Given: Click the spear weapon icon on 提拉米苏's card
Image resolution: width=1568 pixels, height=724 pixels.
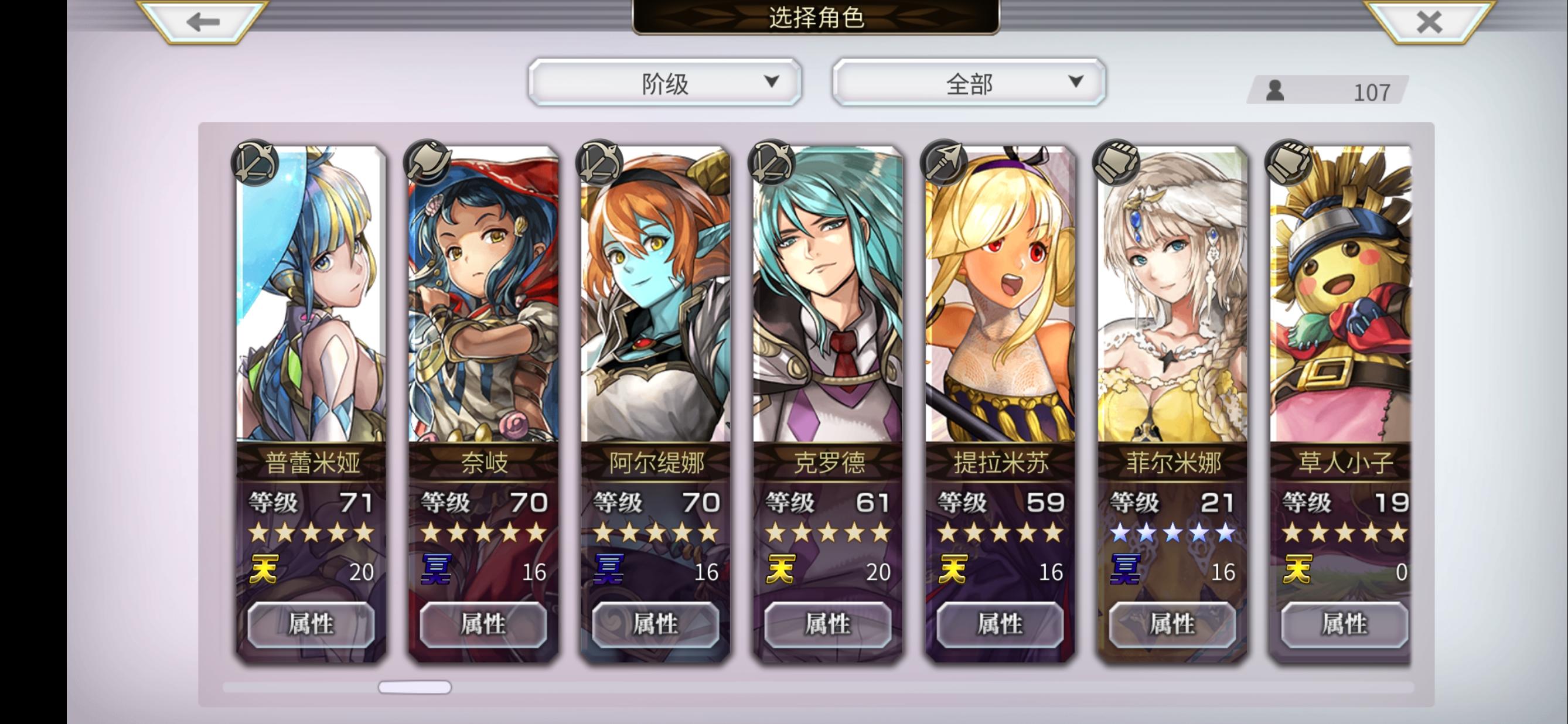Looking at the screenshot, I should pos(943,163).
